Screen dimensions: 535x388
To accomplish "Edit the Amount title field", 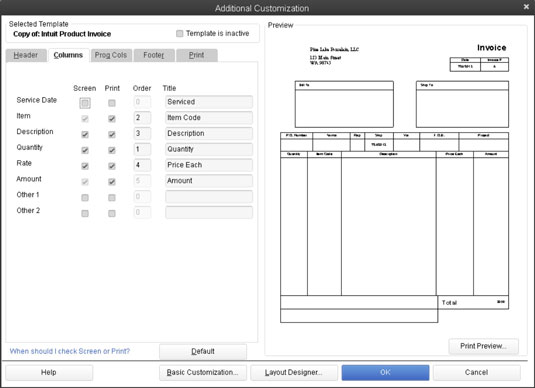I will click(209, 181).
